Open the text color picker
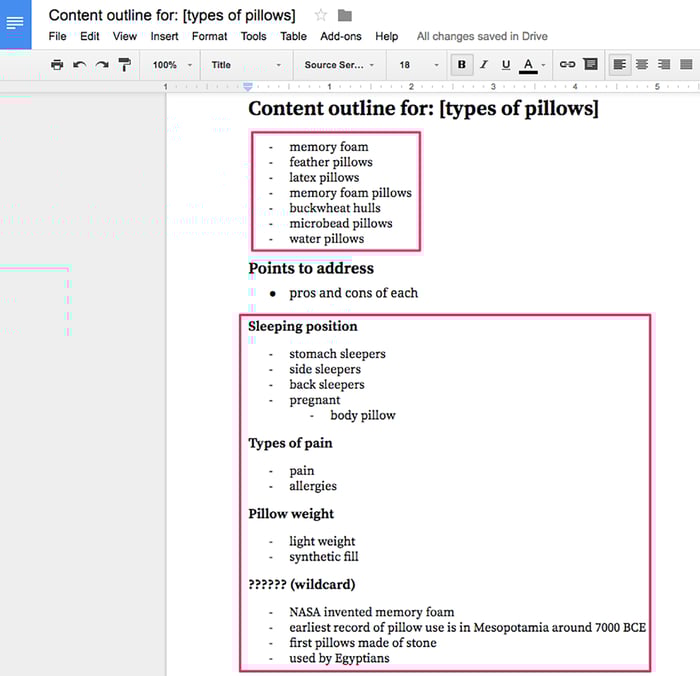 [529, 65]
